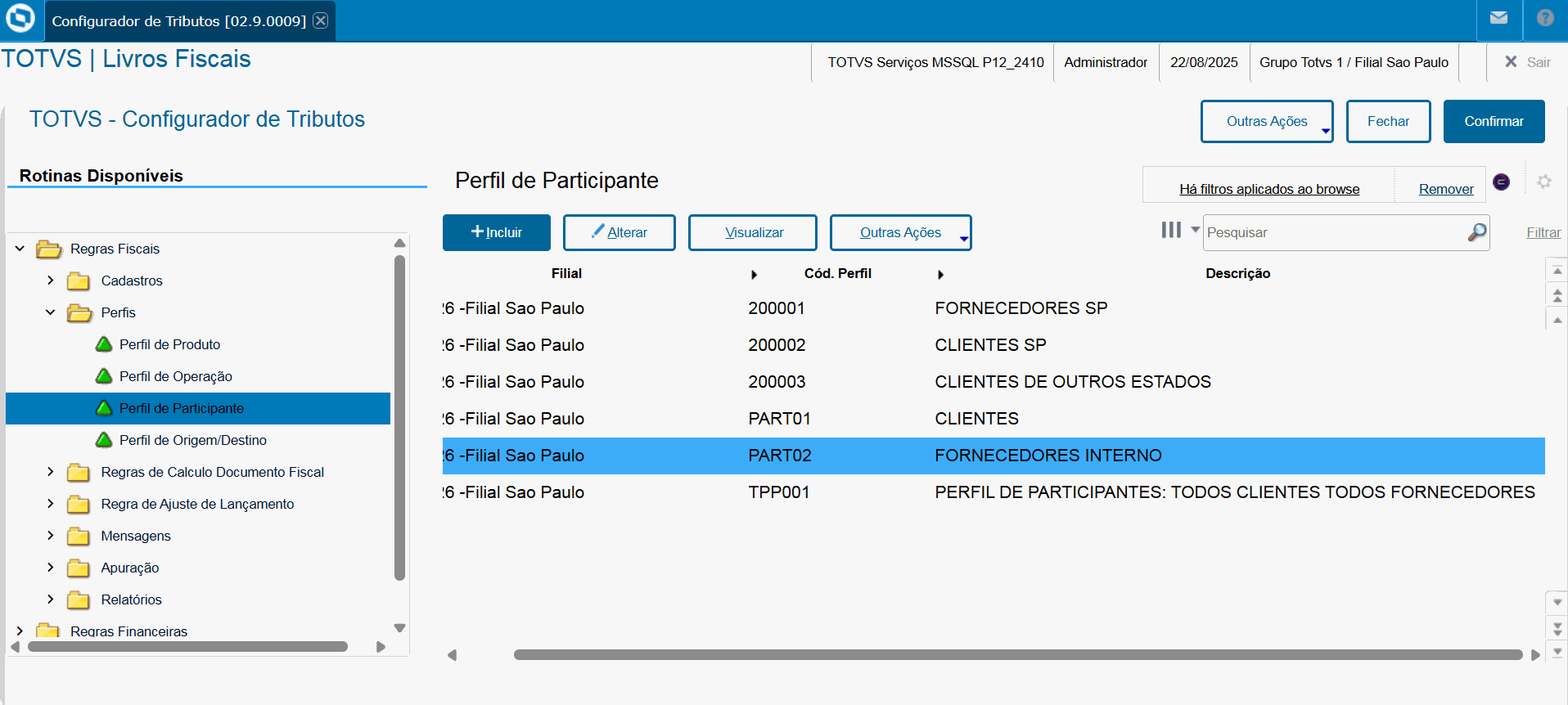This screenshot has height=705, width=1568.
Task: Select the row with code 200001
Action: coord(994,308)
